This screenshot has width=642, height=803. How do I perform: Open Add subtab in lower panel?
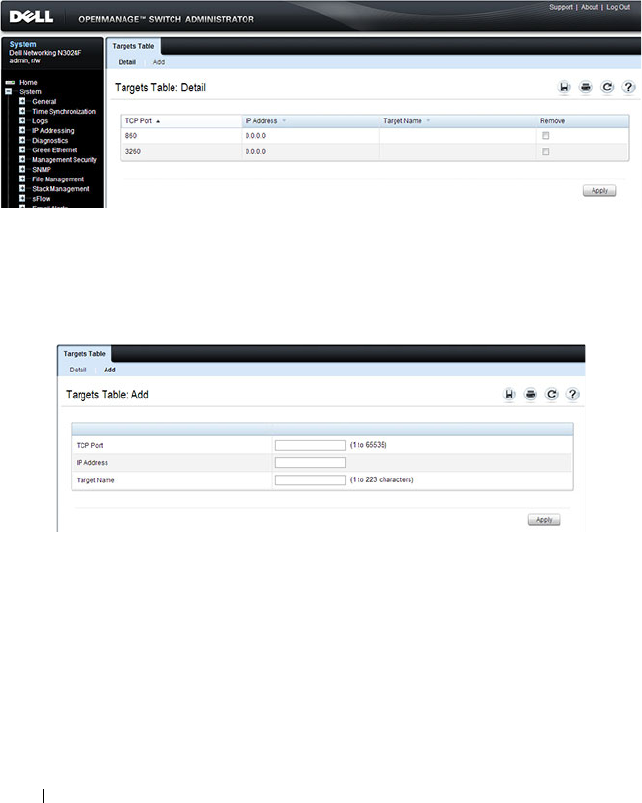pyautogui.click(x=110, y=370)
